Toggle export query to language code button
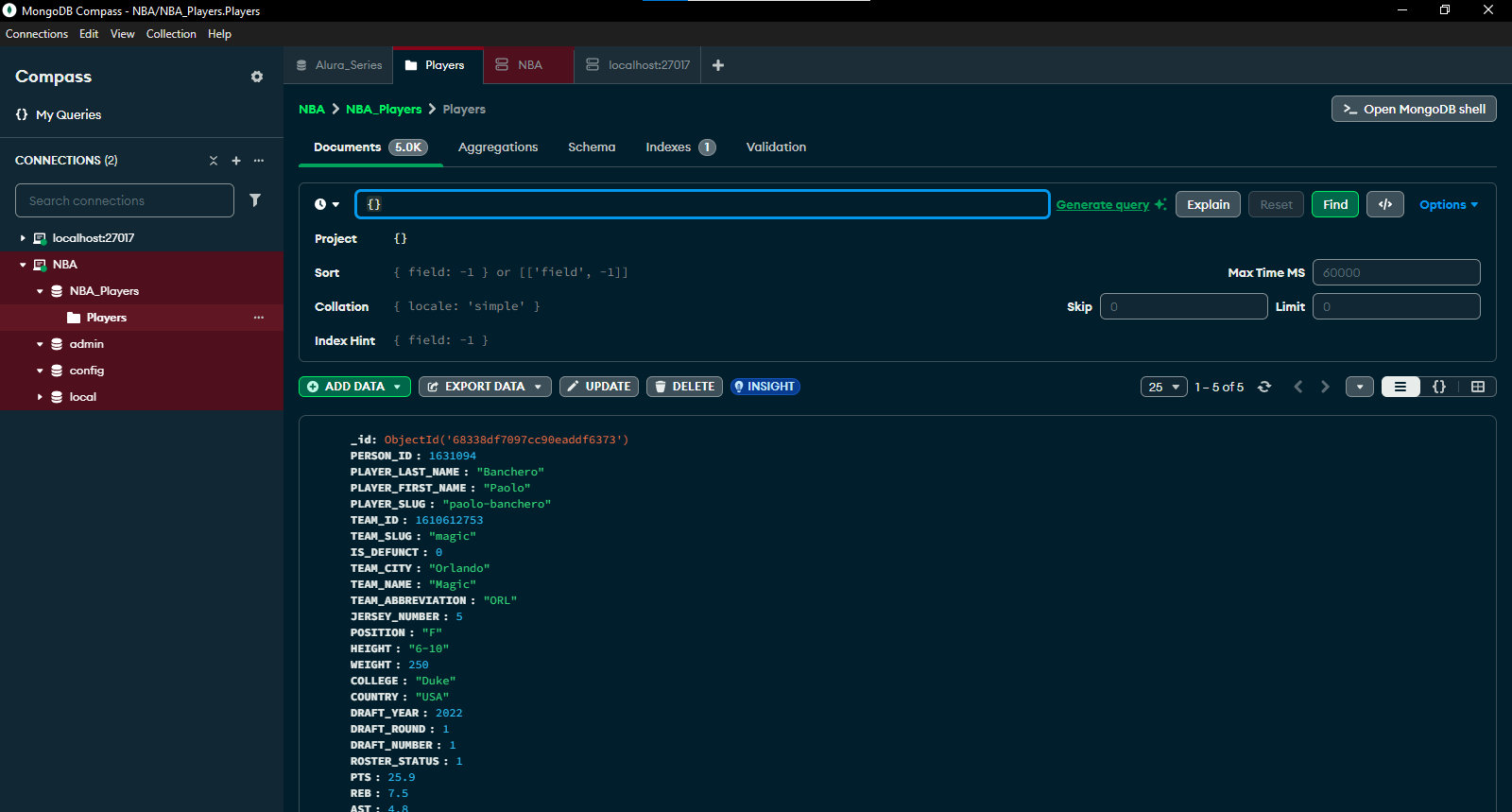This screenshot has width=1512, height=812. pos(1385,204)
